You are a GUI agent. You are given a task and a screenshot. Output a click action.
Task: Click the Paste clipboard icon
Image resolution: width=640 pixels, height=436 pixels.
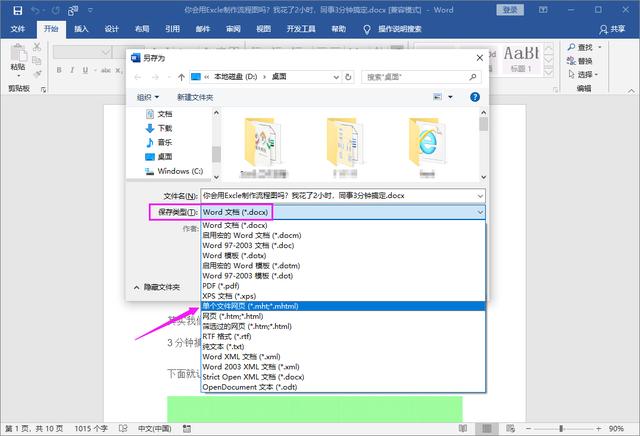coord(18,53)
